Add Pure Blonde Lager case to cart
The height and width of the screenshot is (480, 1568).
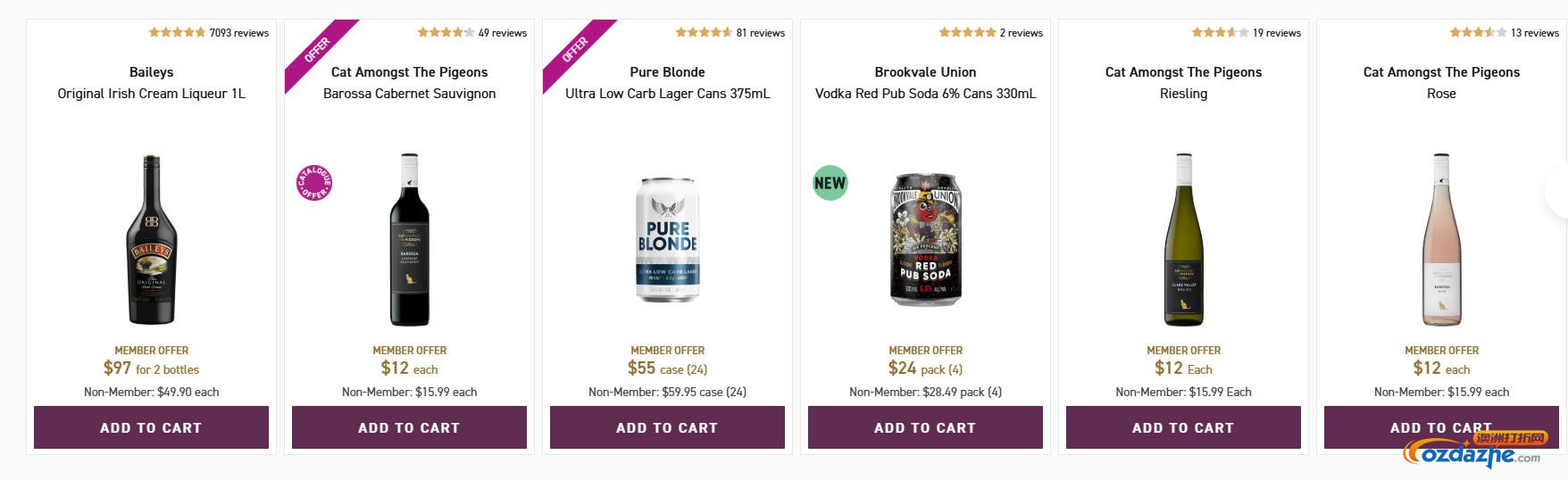click(x=667, y=427)
